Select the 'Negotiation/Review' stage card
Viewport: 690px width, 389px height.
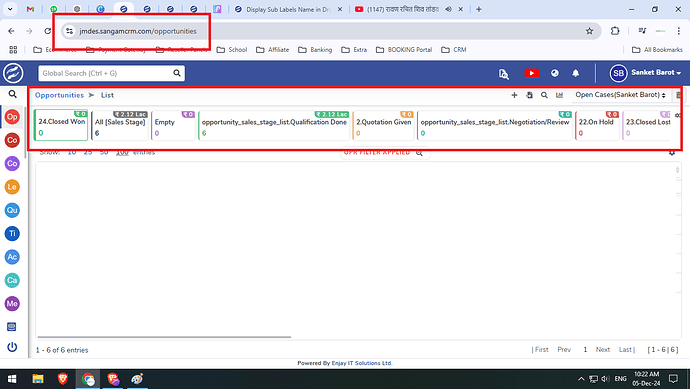coord(495,126)
